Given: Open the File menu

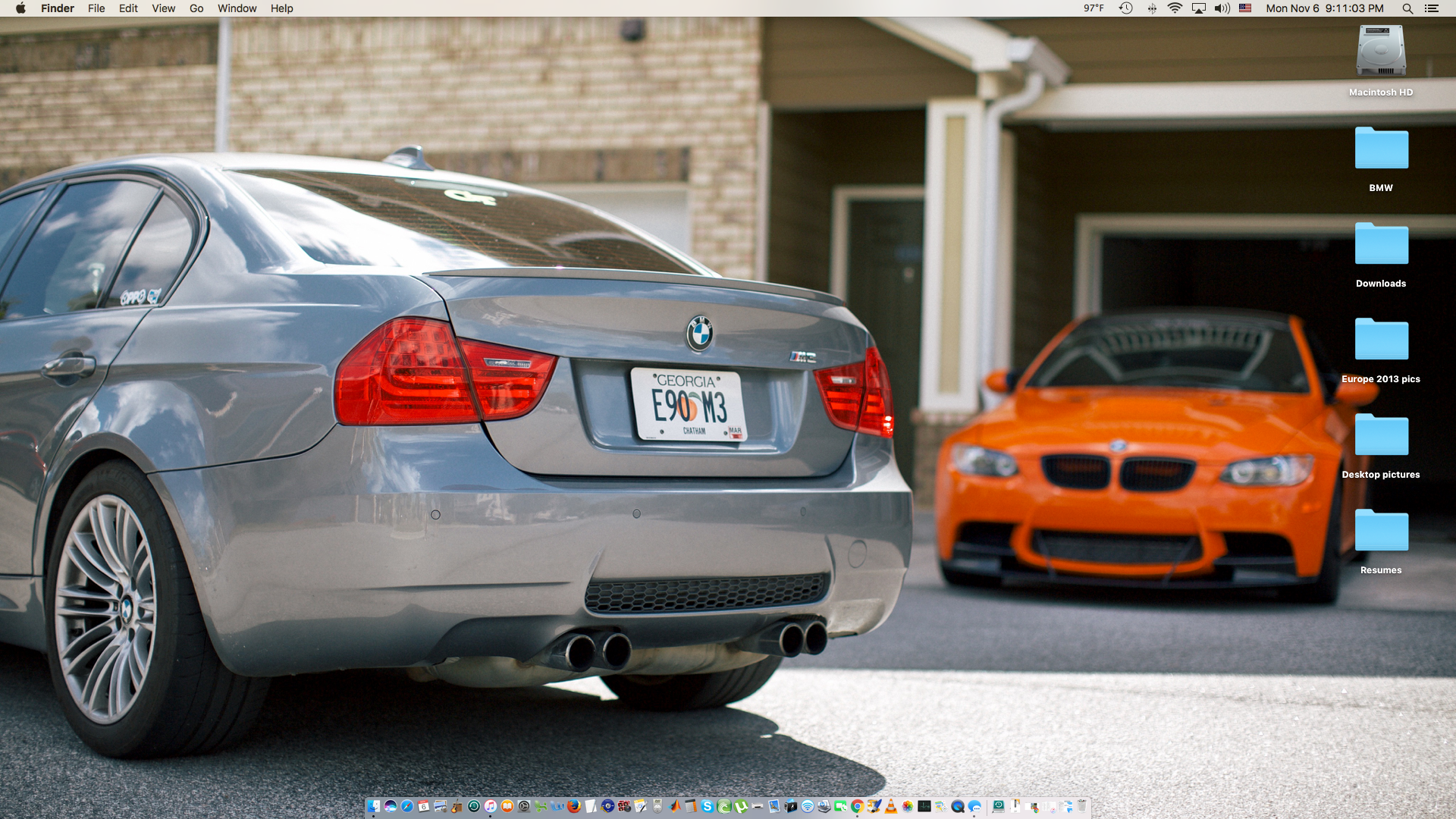Looking at the screenshot, I should (x=96, y=8).
